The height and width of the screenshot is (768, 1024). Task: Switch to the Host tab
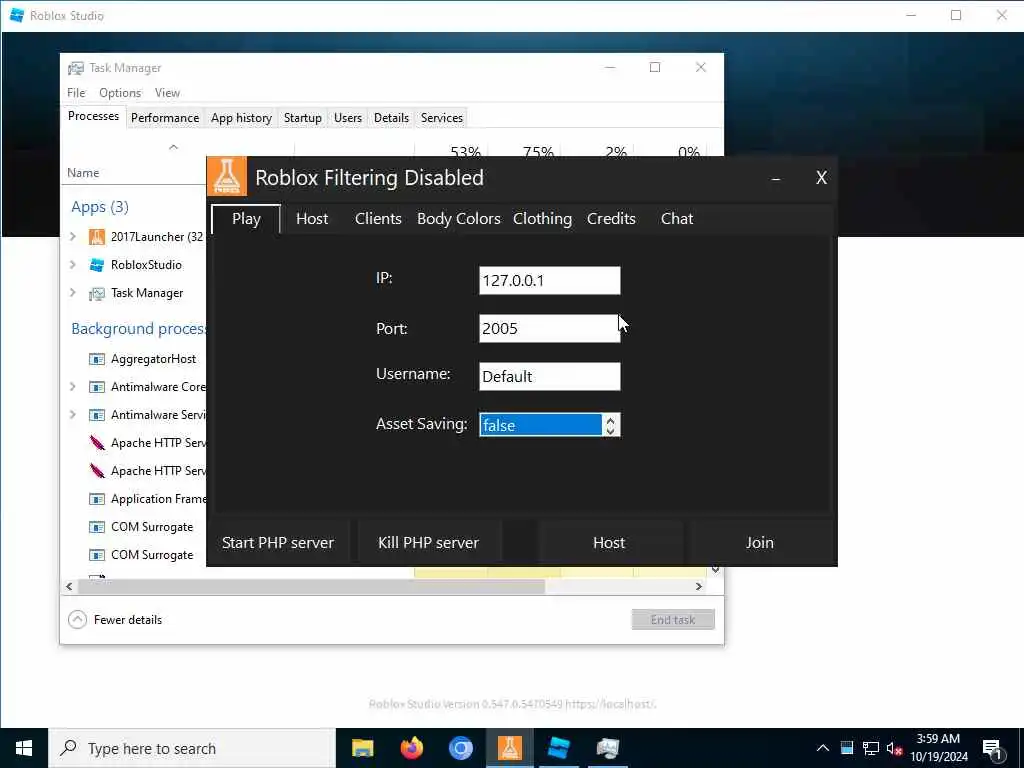pos(312,219)
